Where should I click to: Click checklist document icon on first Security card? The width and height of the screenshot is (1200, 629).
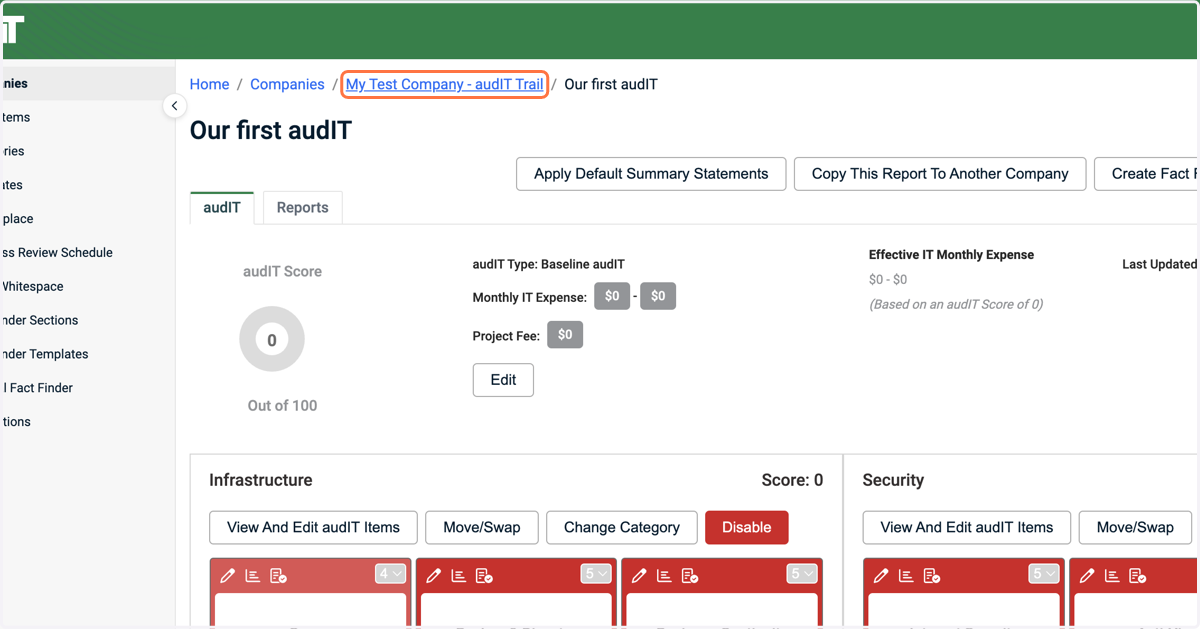(x=932, y=575)
